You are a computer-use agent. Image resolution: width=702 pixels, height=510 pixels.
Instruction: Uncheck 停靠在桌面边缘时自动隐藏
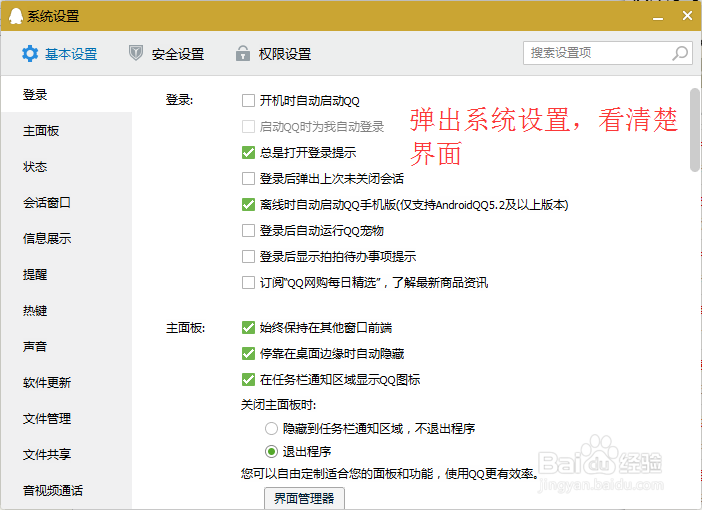pyautogui.click(x=248, y=354)
